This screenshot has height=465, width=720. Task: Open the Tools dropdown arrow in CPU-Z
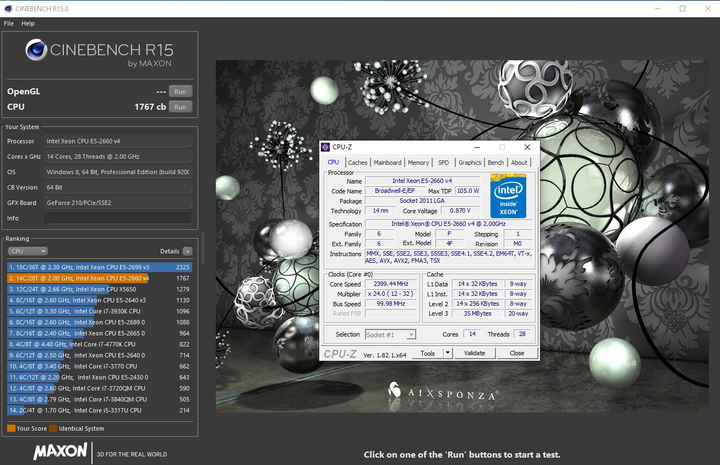[448, 353]
